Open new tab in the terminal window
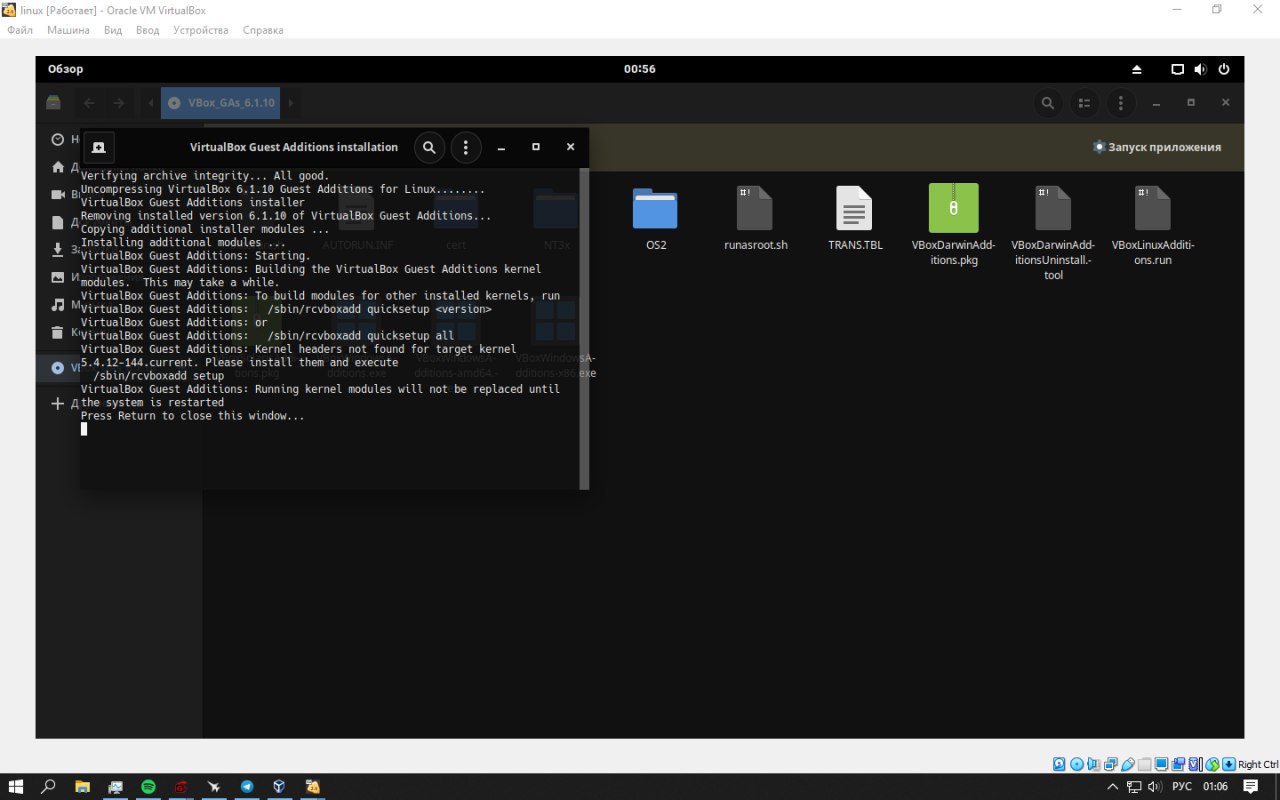This screenshot has width=1280, height=800. (x=98, y=147)
